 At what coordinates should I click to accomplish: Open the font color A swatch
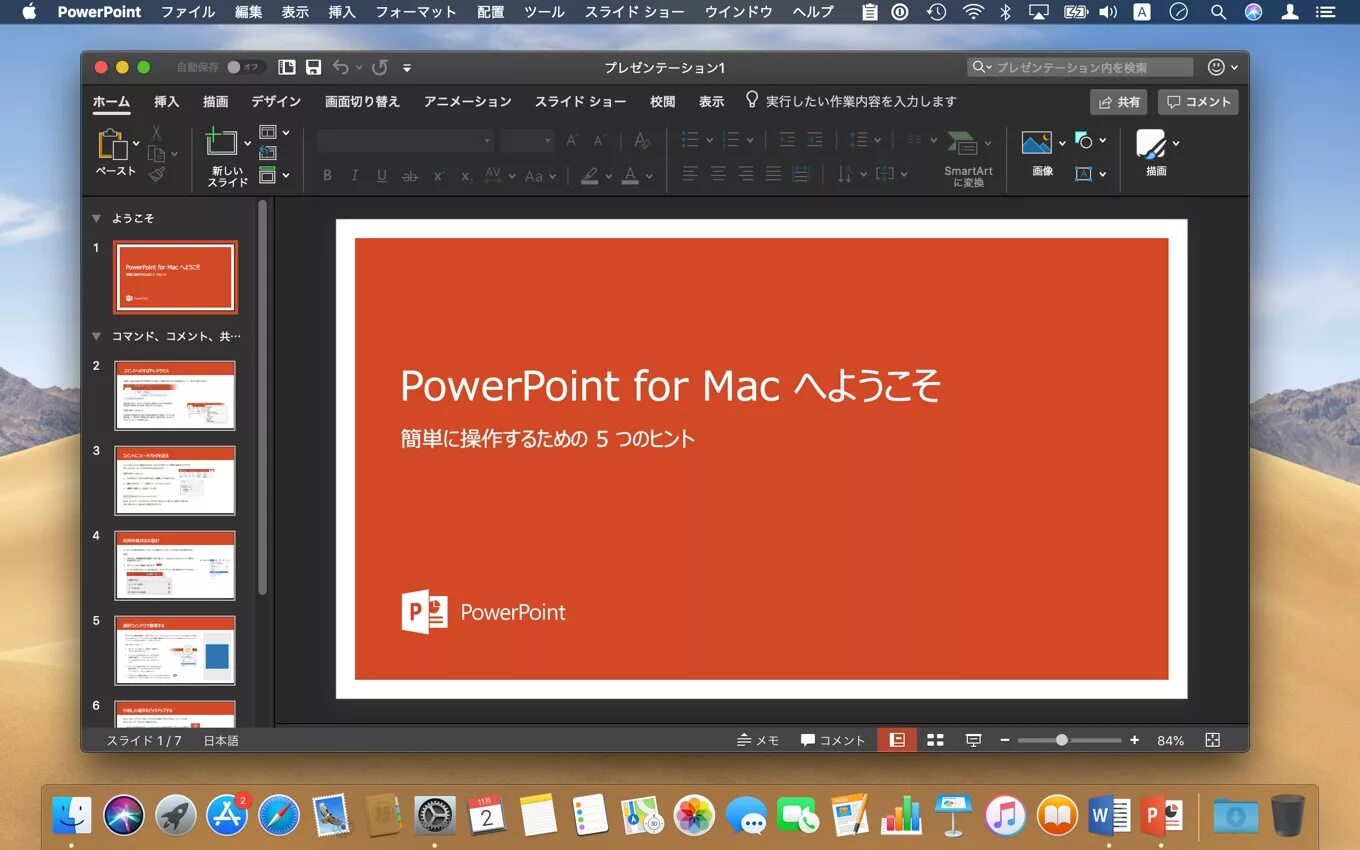click(x=630, y=176)
